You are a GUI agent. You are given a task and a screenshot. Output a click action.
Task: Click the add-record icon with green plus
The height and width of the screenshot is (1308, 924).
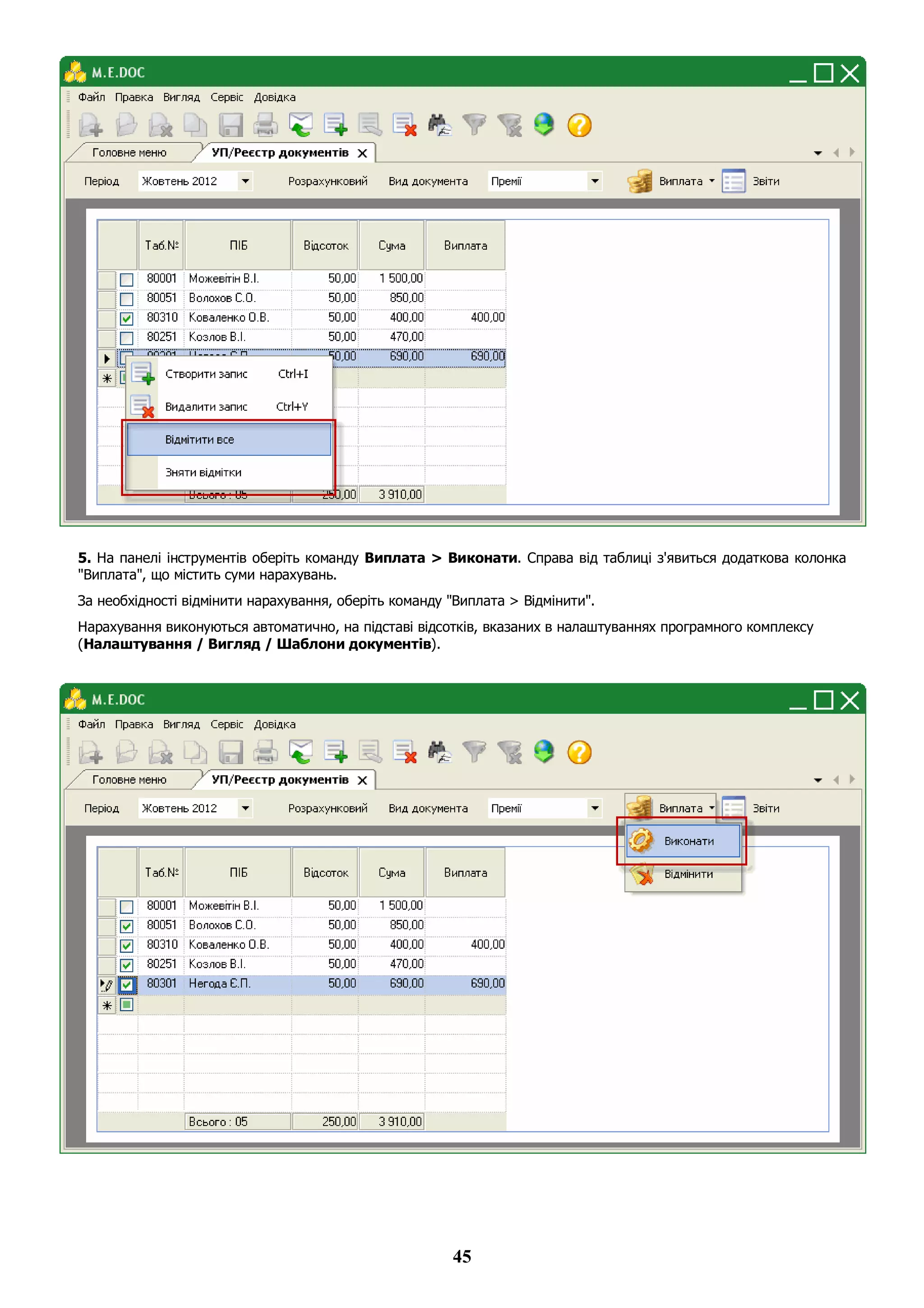click(x=335, y=125)
